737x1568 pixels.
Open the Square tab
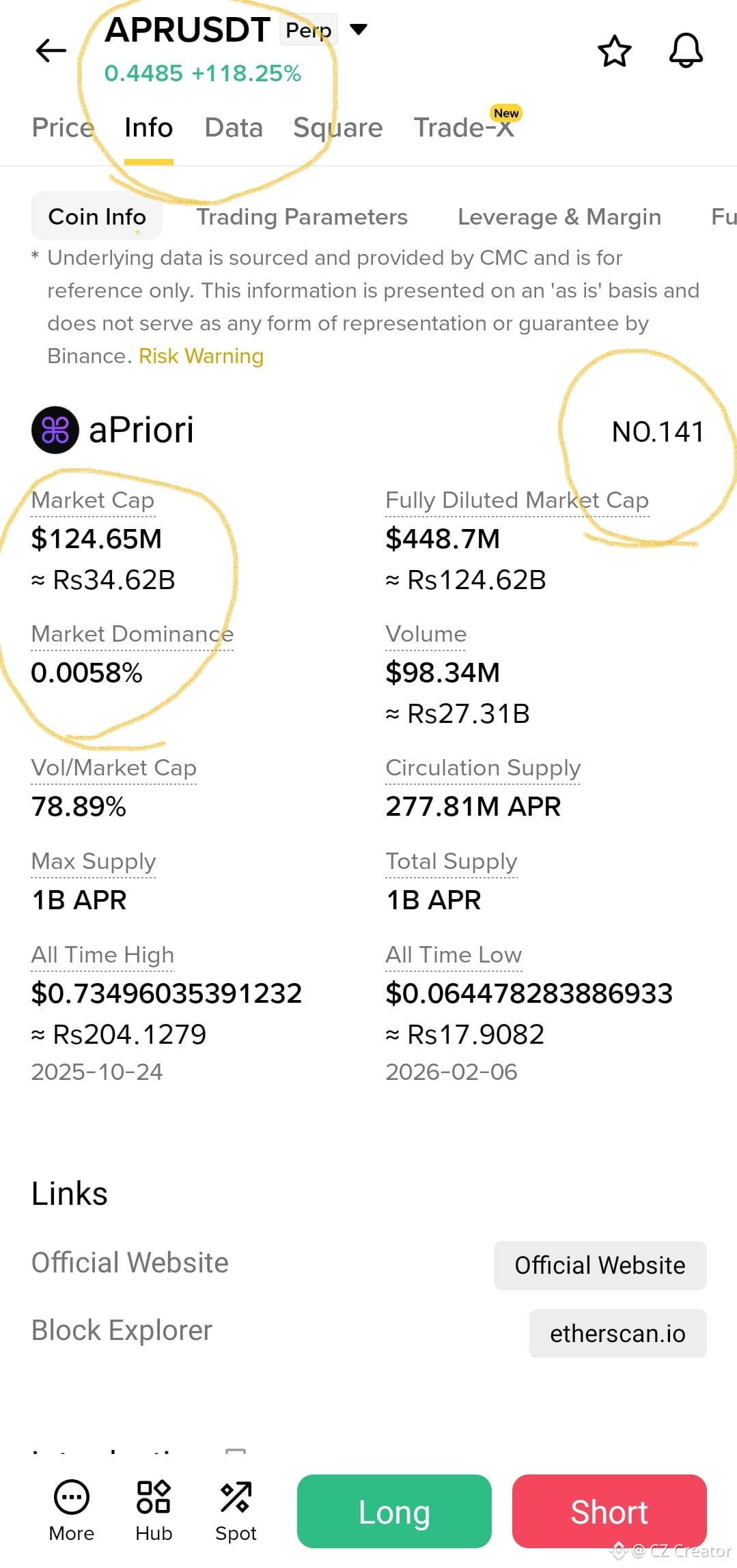click(x=338, y=128)
